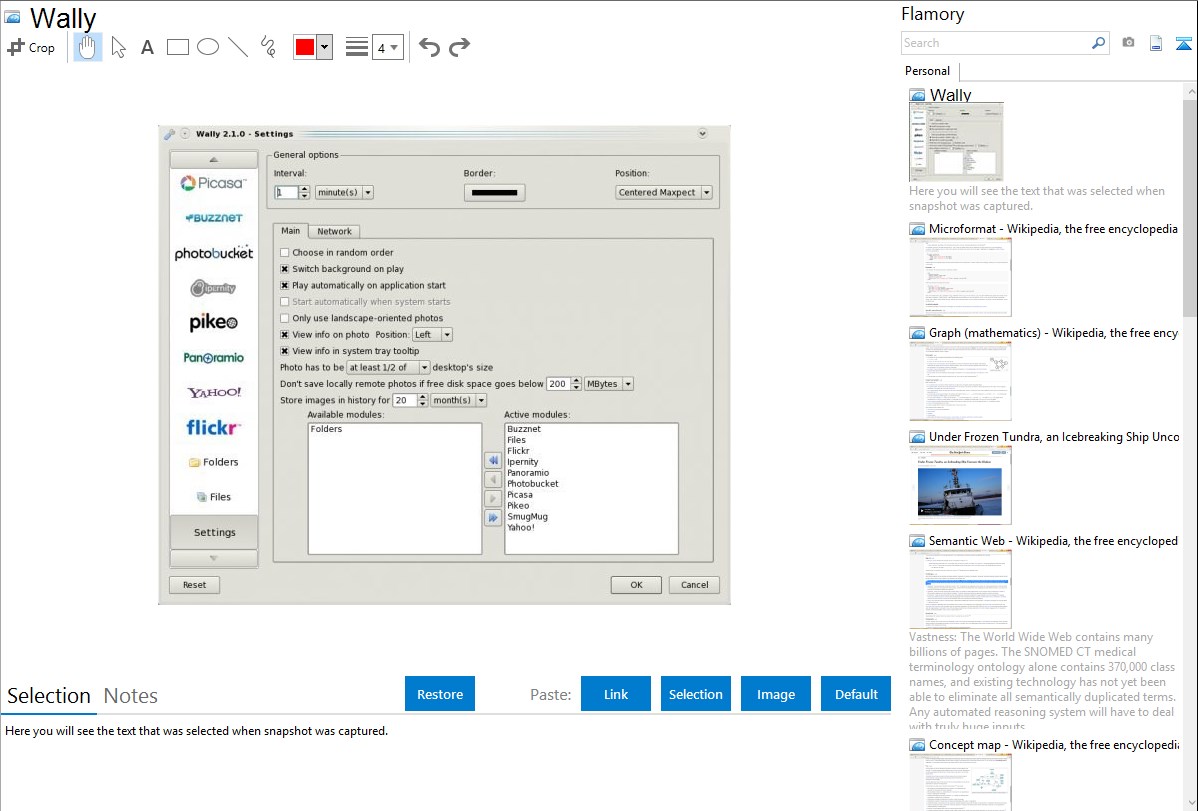The image size is (1198, 811).
Task: Select the Photobucket module in Wally sidebar
Action: (214, 253)
